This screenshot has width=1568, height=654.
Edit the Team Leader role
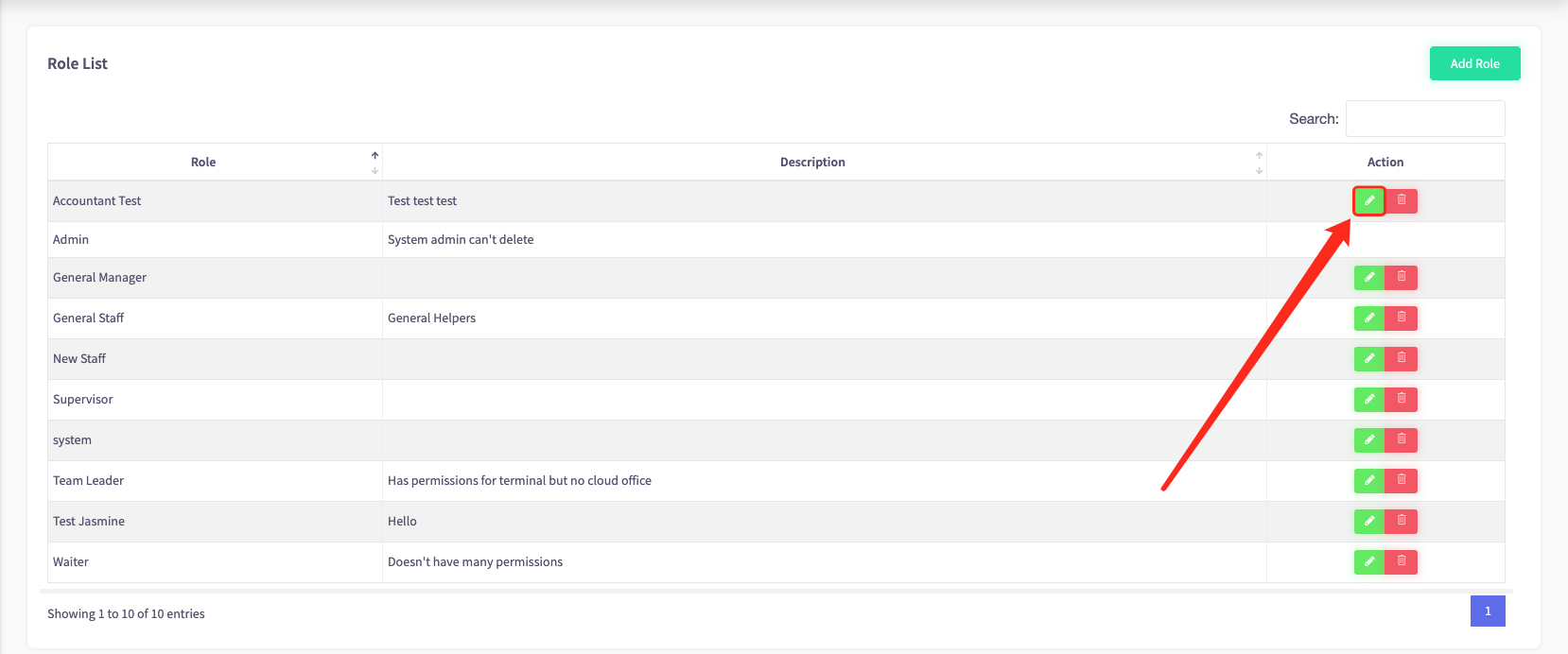1368,480
